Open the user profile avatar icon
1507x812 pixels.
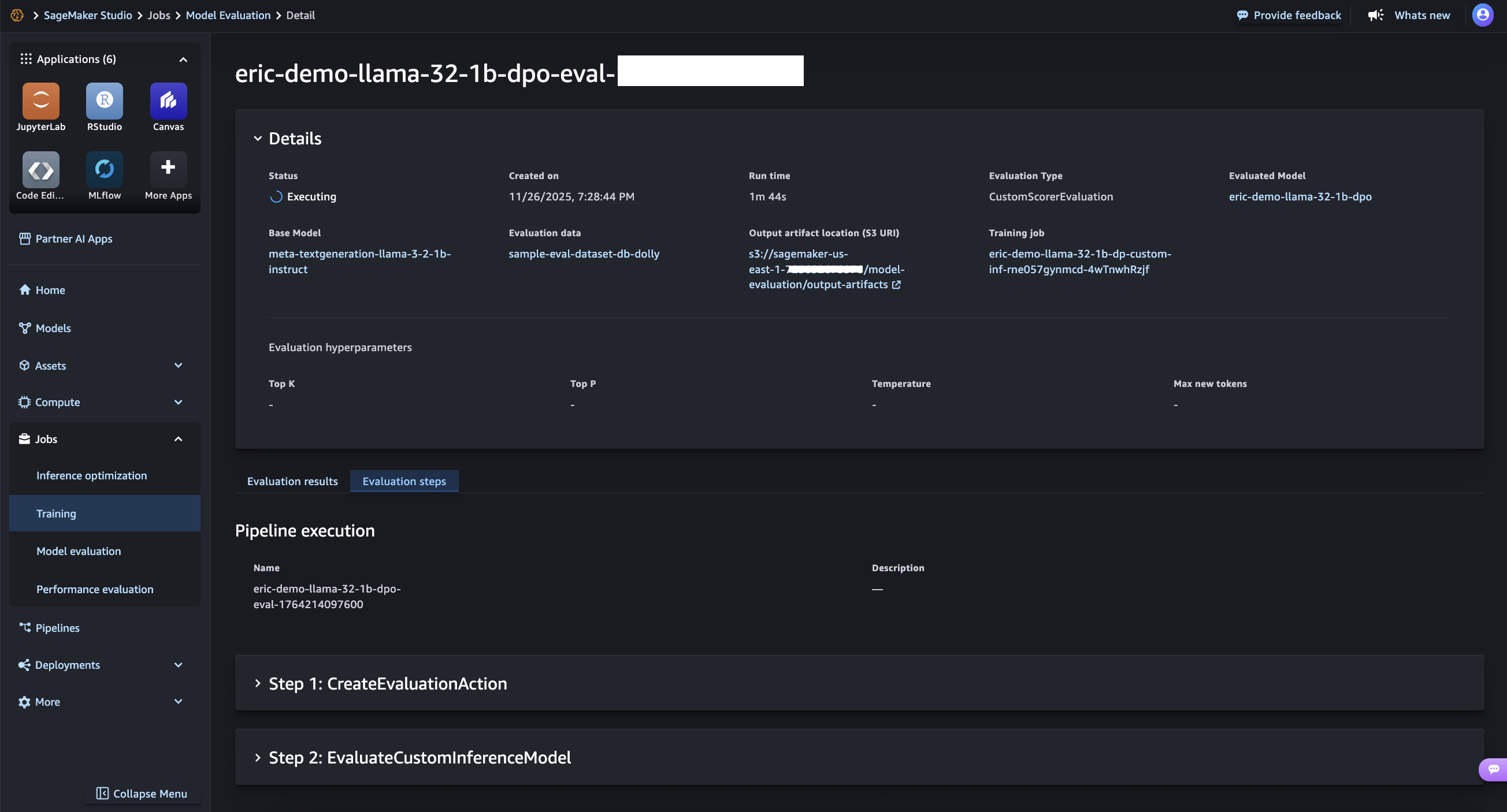click(1482, 15)
